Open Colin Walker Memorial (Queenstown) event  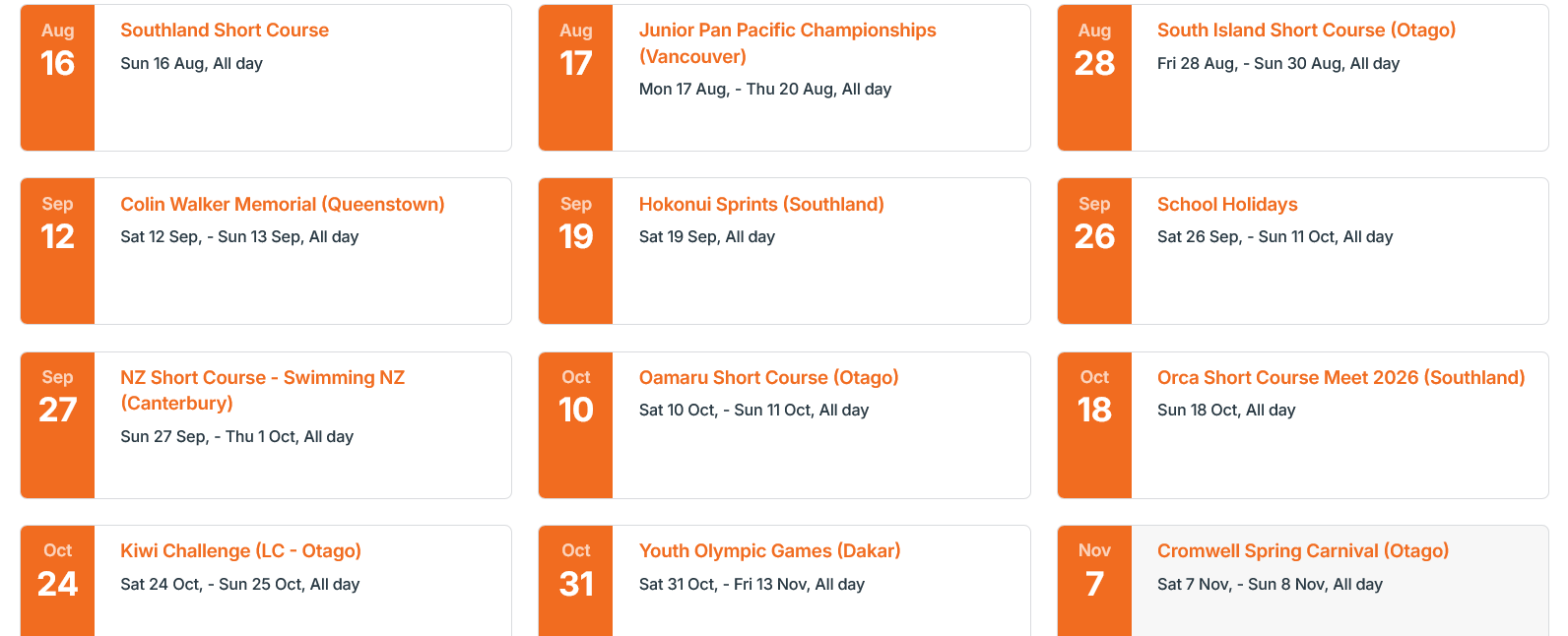[283, 204]
